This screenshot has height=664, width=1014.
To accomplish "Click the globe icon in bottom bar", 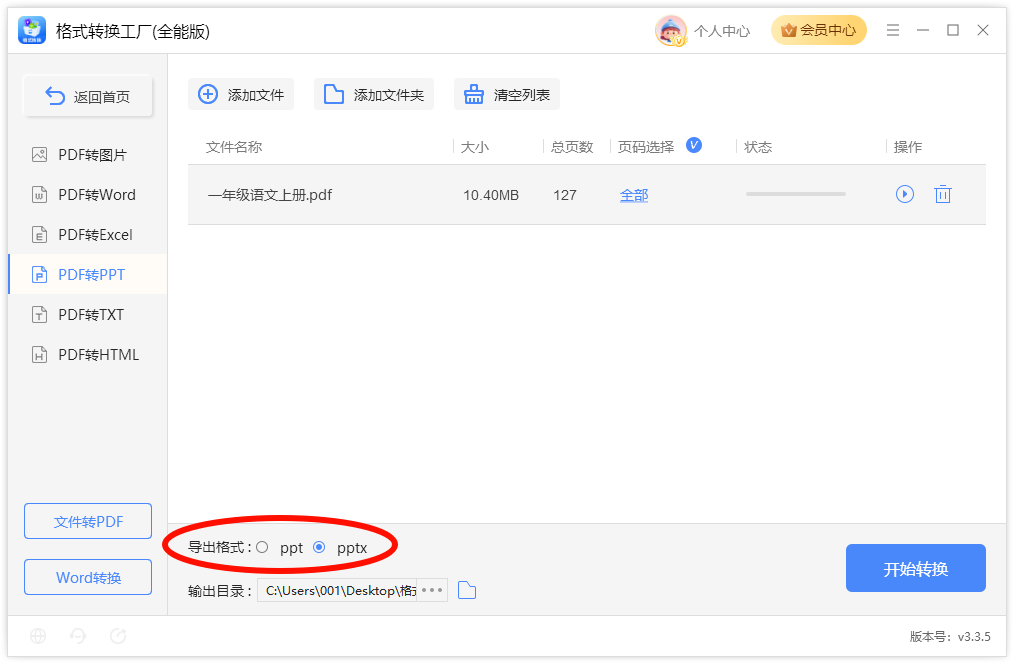I will point(38,636).
